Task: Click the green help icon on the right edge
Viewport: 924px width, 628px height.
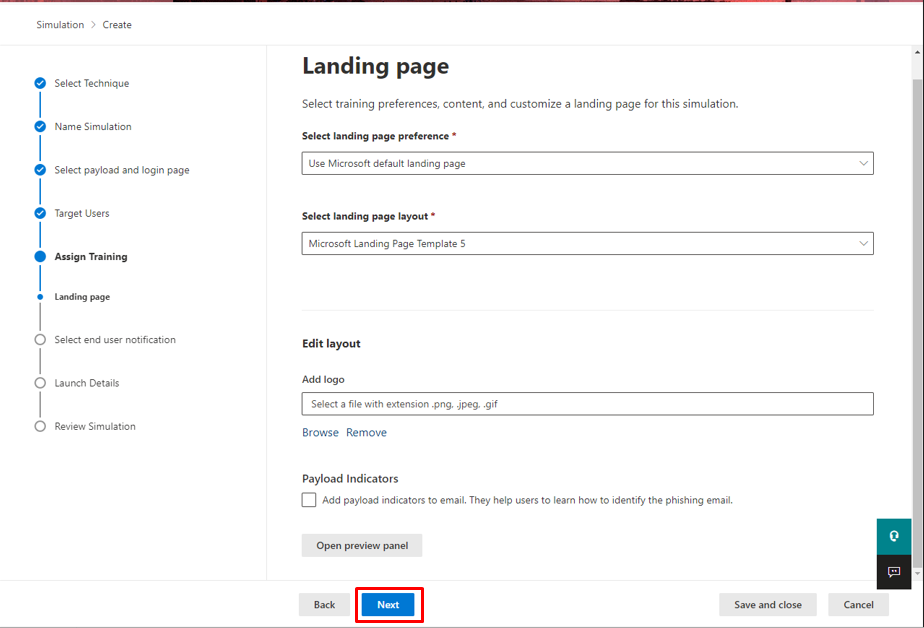Action: pyautogui.click(x=893, y=536)
